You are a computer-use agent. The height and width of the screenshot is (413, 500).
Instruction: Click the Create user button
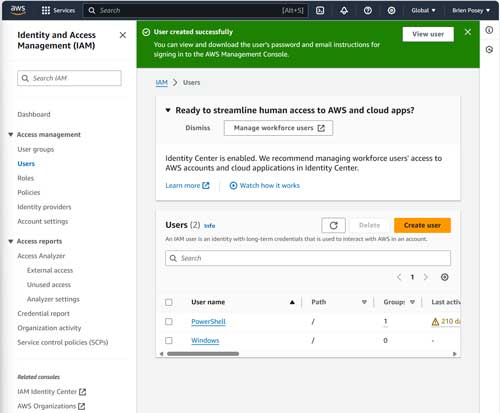(x=422, y=225)
